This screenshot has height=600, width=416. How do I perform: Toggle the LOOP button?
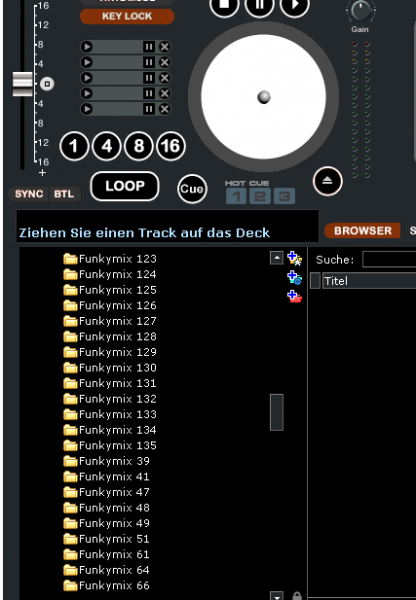[x=124, y=186]
